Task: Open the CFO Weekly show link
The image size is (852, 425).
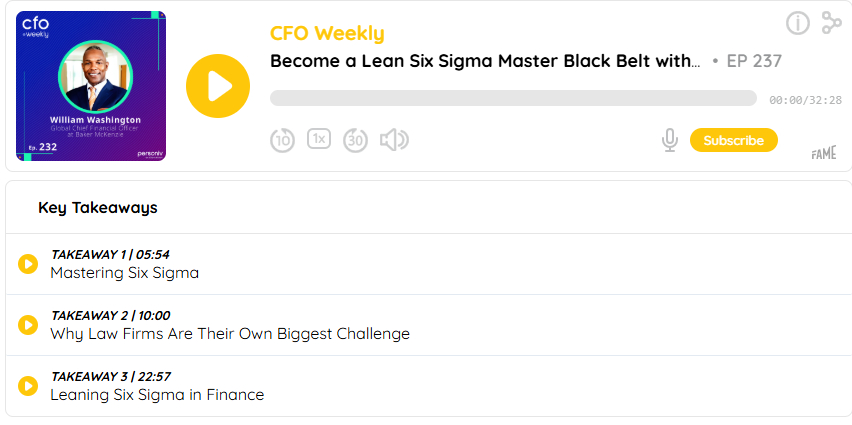Action: point(327,33)
